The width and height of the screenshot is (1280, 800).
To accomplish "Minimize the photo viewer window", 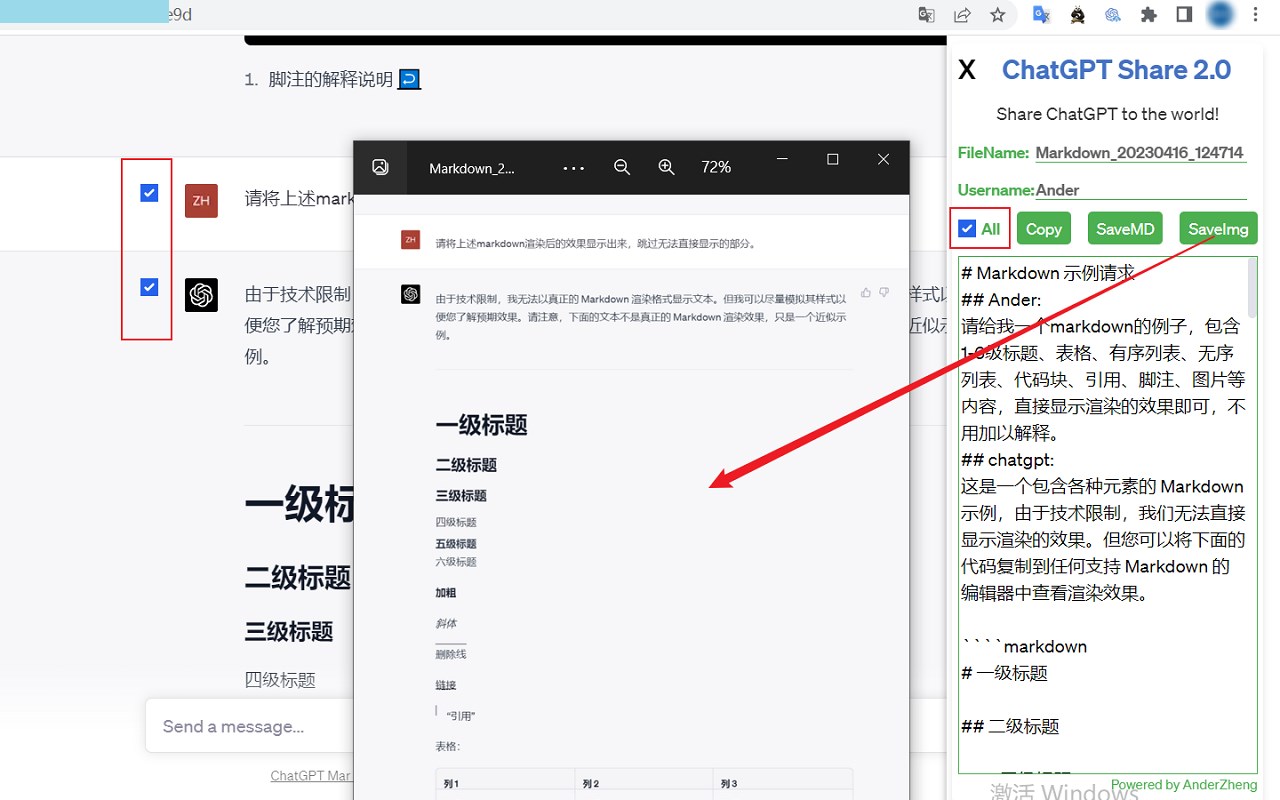I will point(784,159).
